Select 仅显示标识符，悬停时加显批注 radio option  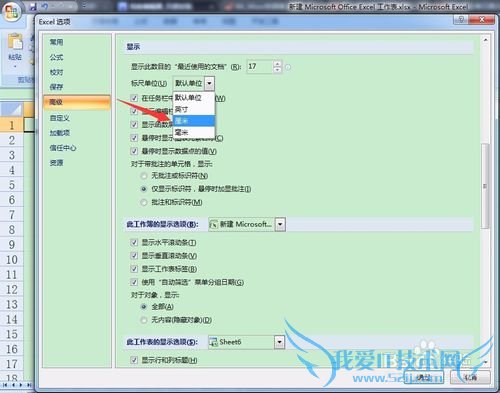pos(144,189)
